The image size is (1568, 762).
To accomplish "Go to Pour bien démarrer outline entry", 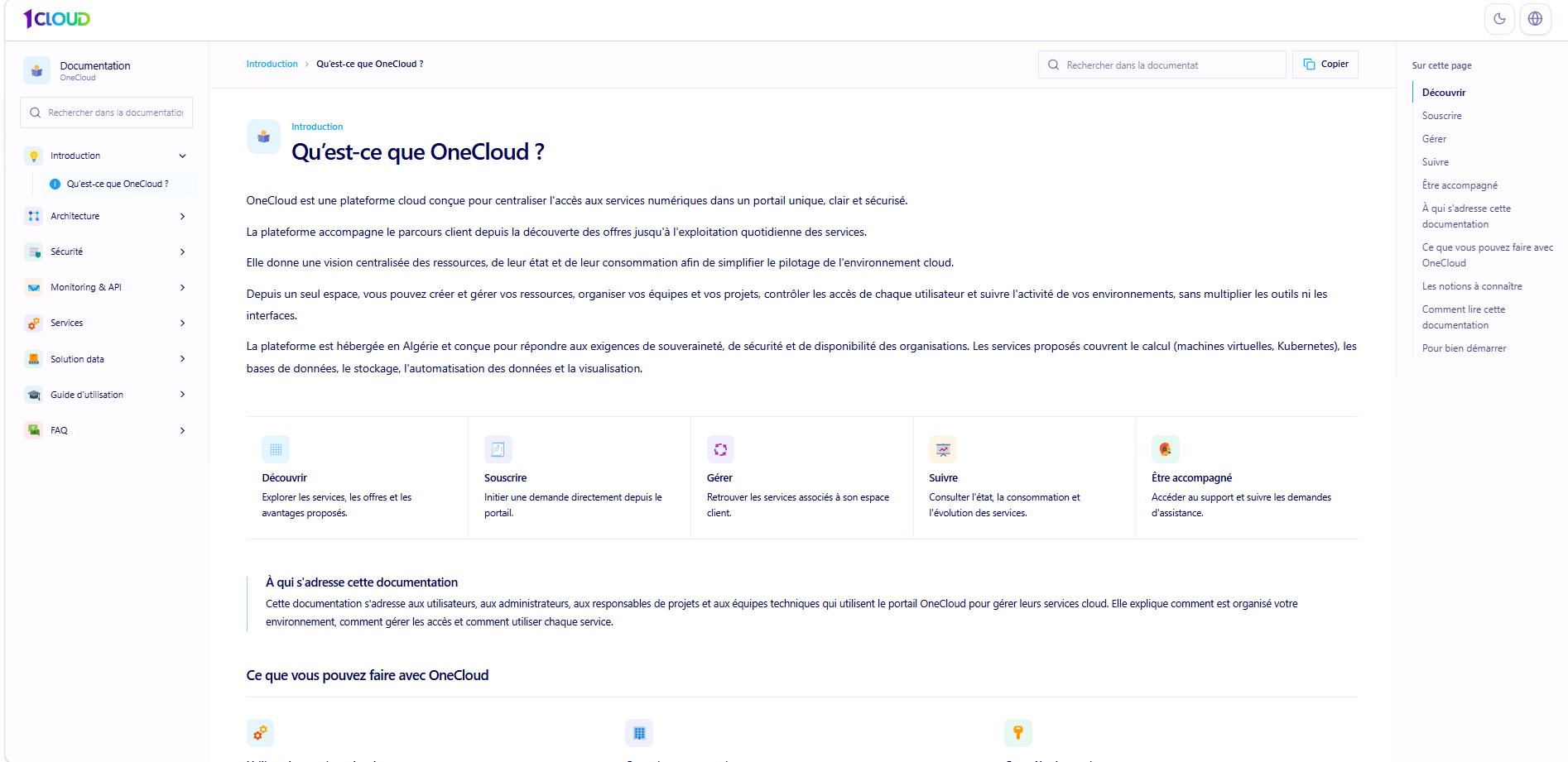I will [1464, 348].
